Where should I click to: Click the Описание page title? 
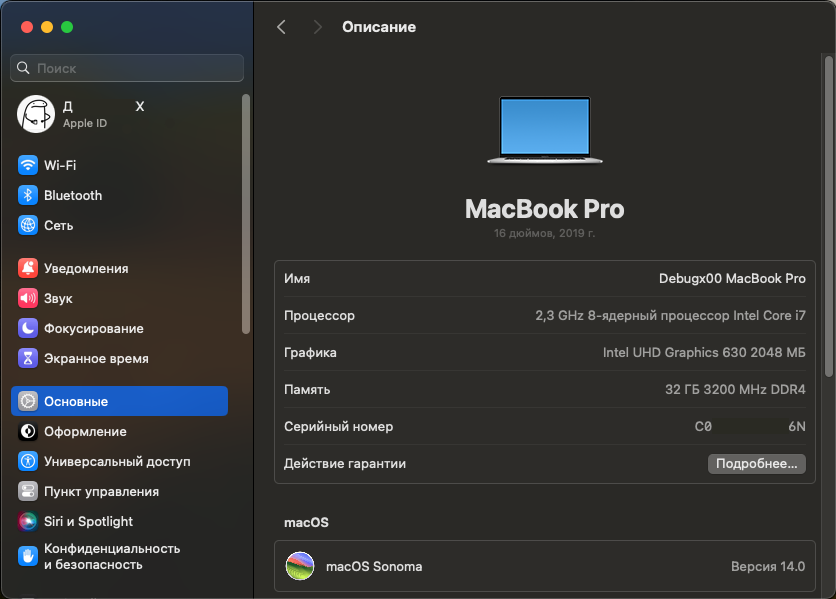379,27
